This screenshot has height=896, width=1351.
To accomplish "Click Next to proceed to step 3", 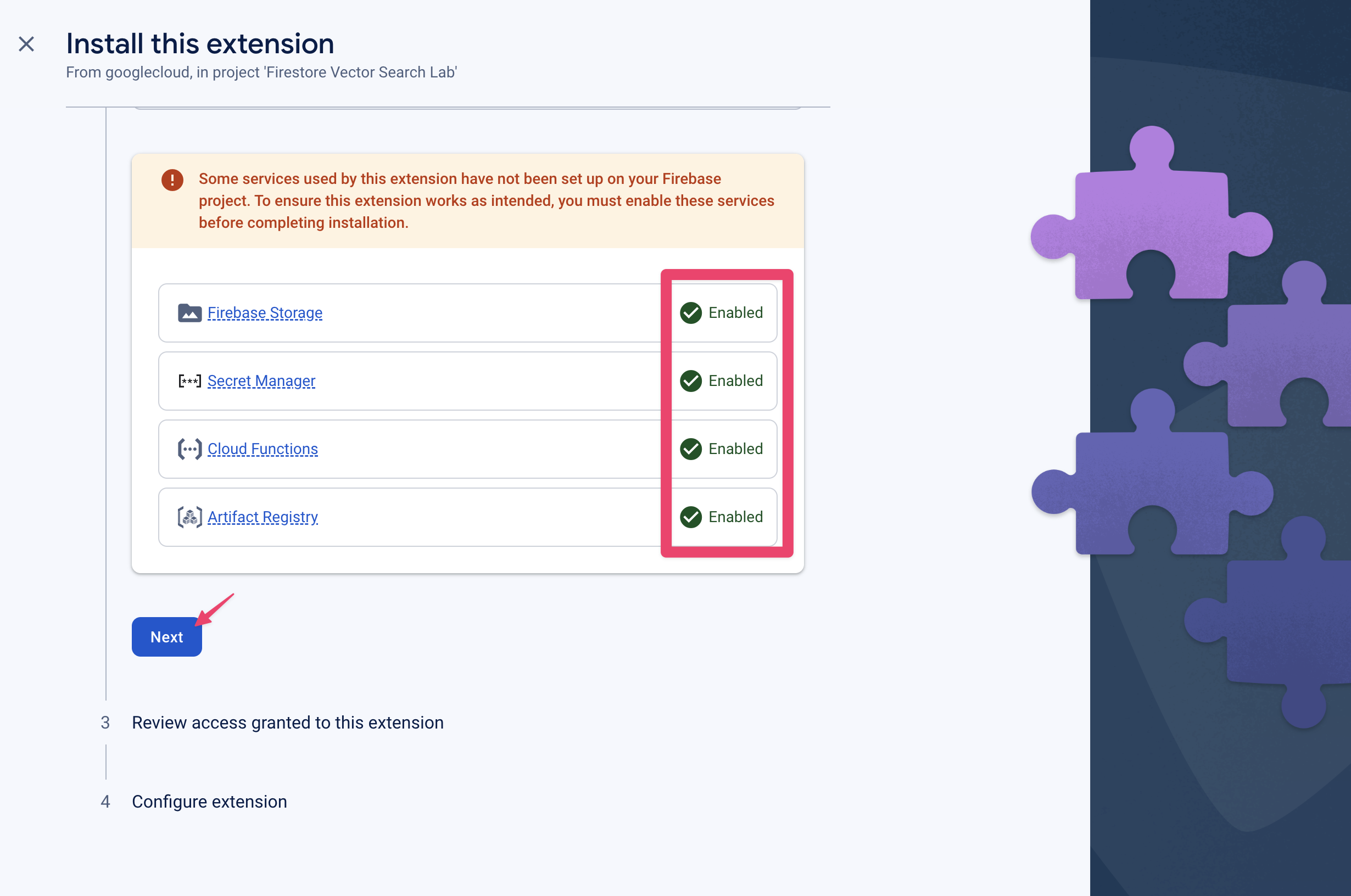I will [x=166, y=636].
